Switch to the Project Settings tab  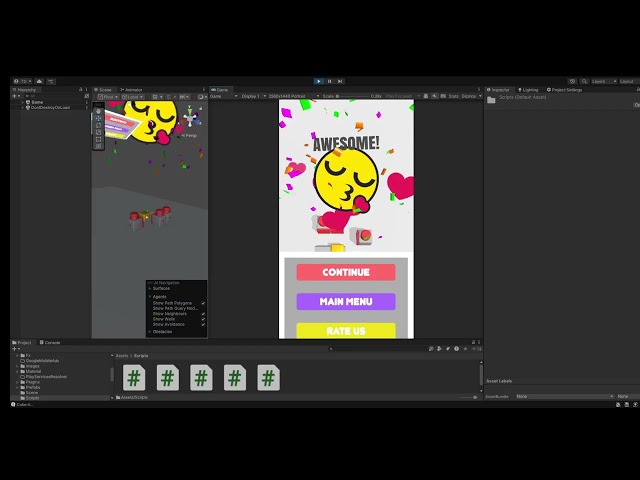[564, 89]
